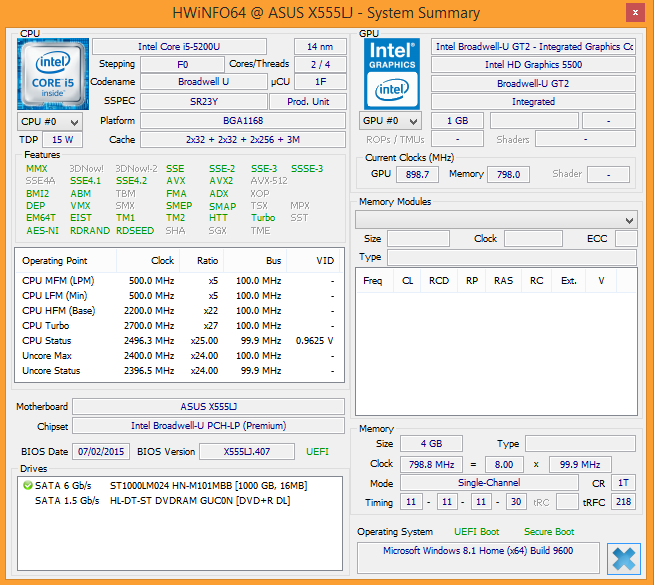This screenshot has height=585, width=654.
Task: Click the AES-NI feature label
Action: click(x=43, y=231)
